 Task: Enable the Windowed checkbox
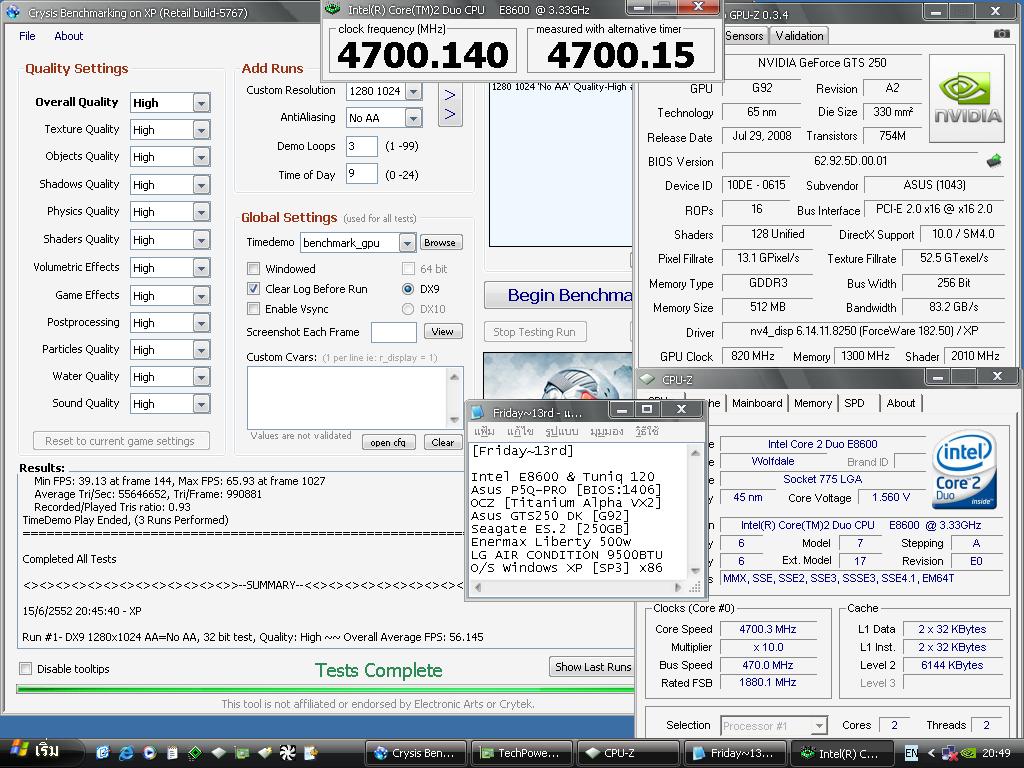pyautogui.click(x=253, y=268)
